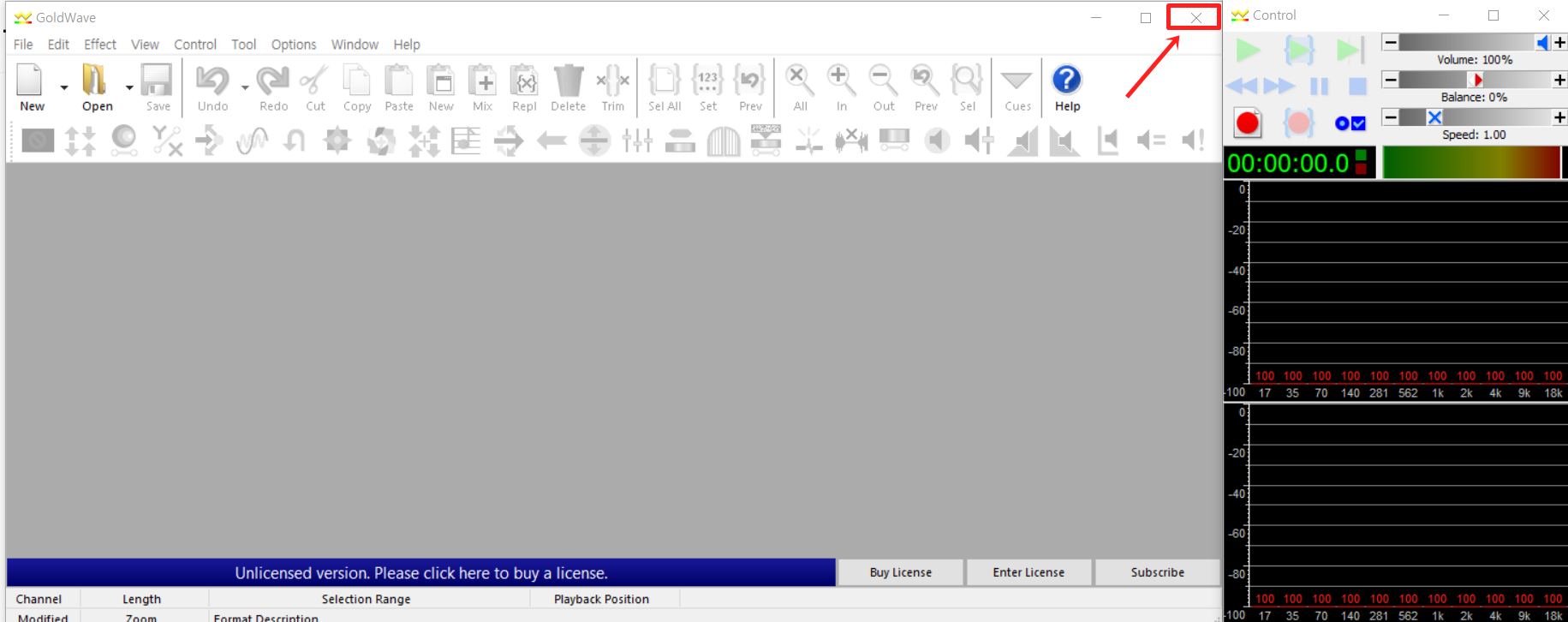Click the Volume slider track

pos(1476,42)
